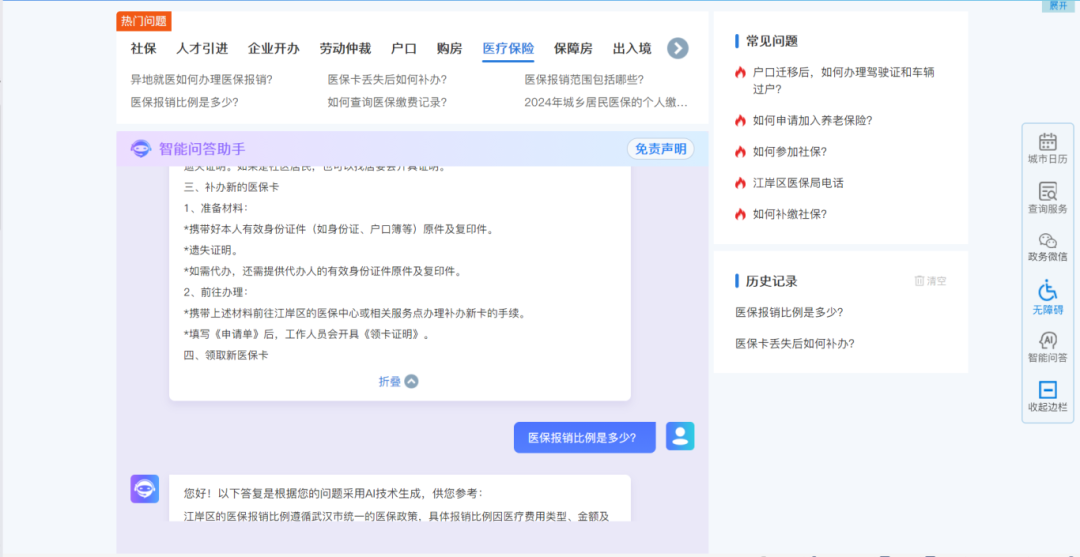The width and height of the screenshot is (1080, 557).
Task: Open 查询服务 in the sidebar
Action: click(1047, 192)
